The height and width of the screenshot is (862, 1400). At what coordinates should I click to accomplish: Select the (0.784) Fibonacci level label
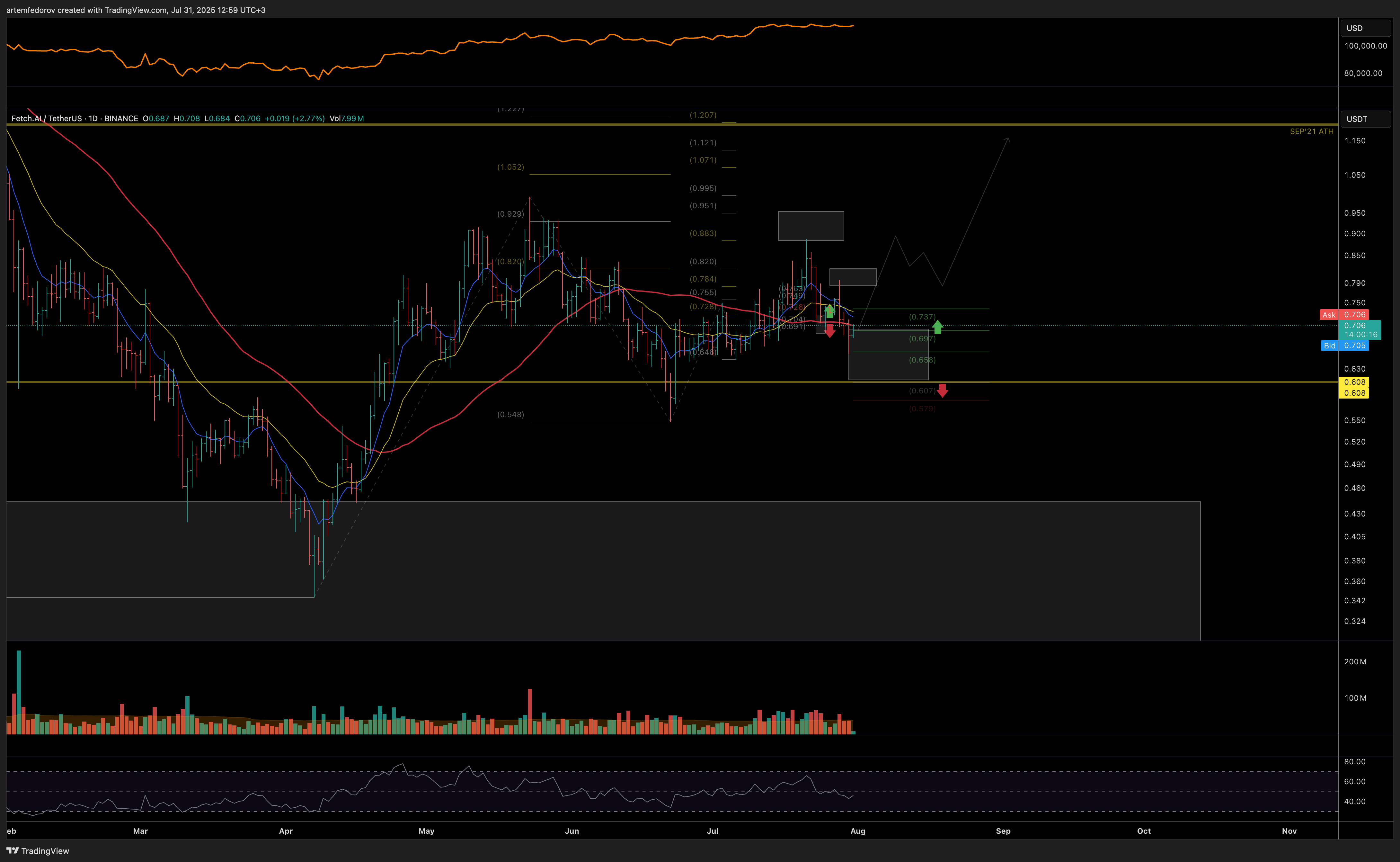click(703, 279)
